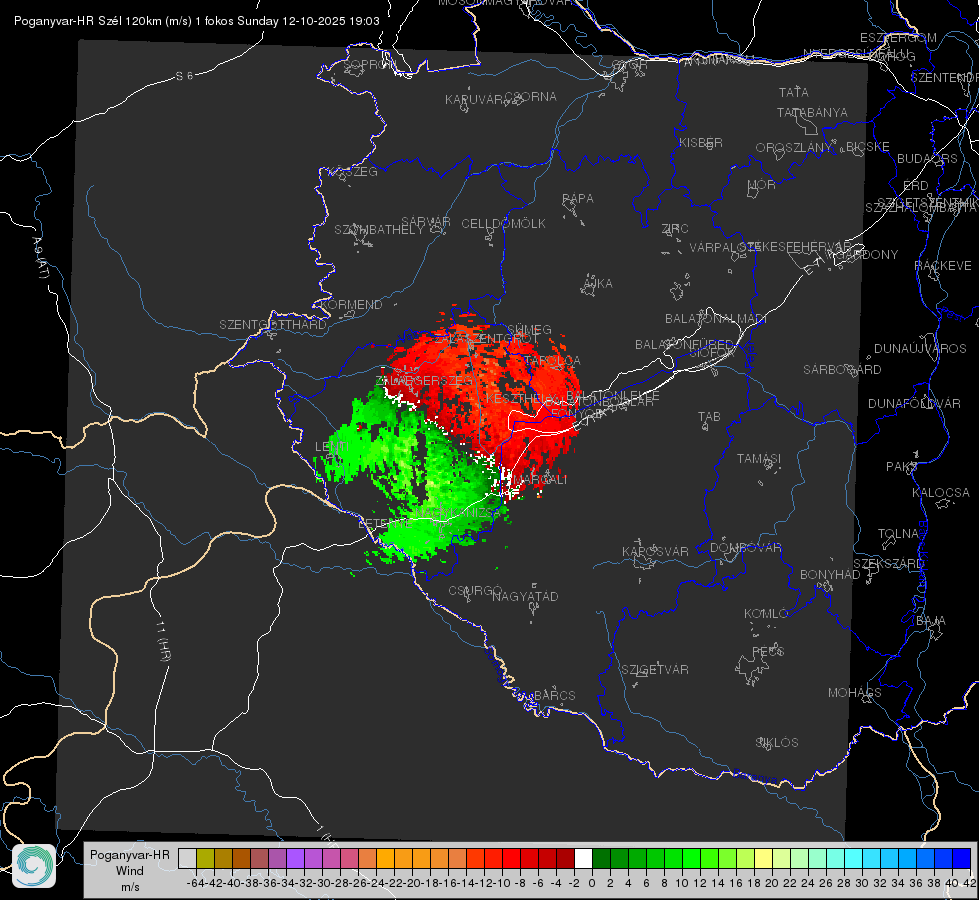Click the KOMLÓ city label
The width and height of the screenshot is (979, 900).
point(766,614)
